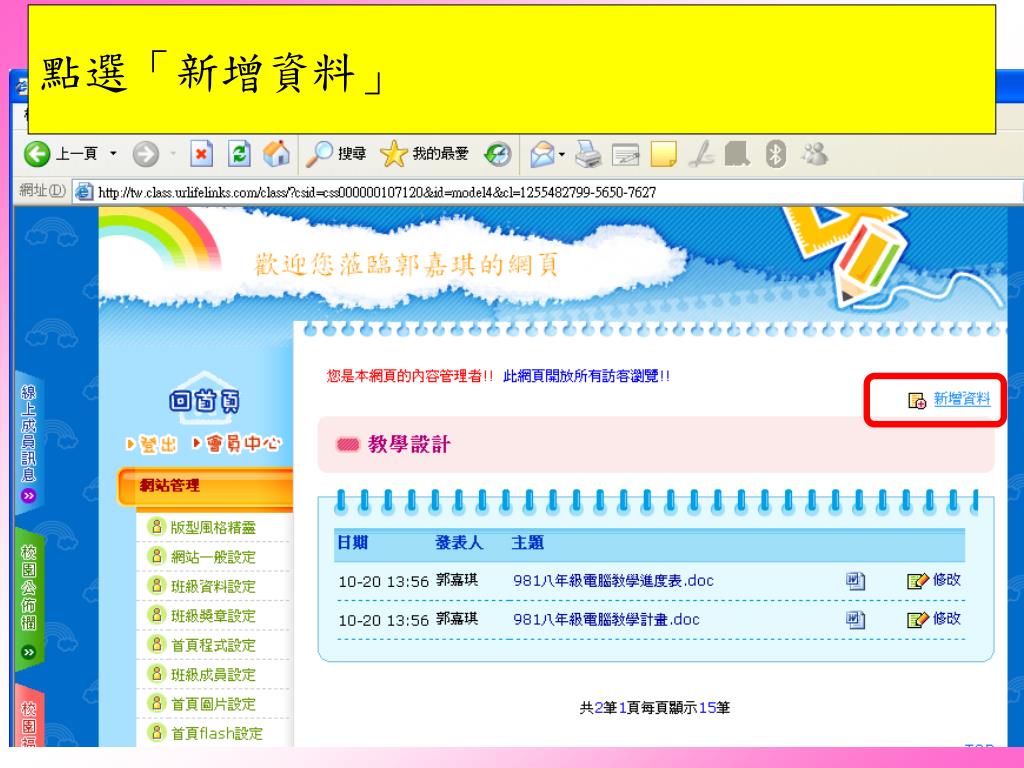Click the browser Forward arrow button
This screenshot has height=768, width=1024.
[x=146, y=154]
